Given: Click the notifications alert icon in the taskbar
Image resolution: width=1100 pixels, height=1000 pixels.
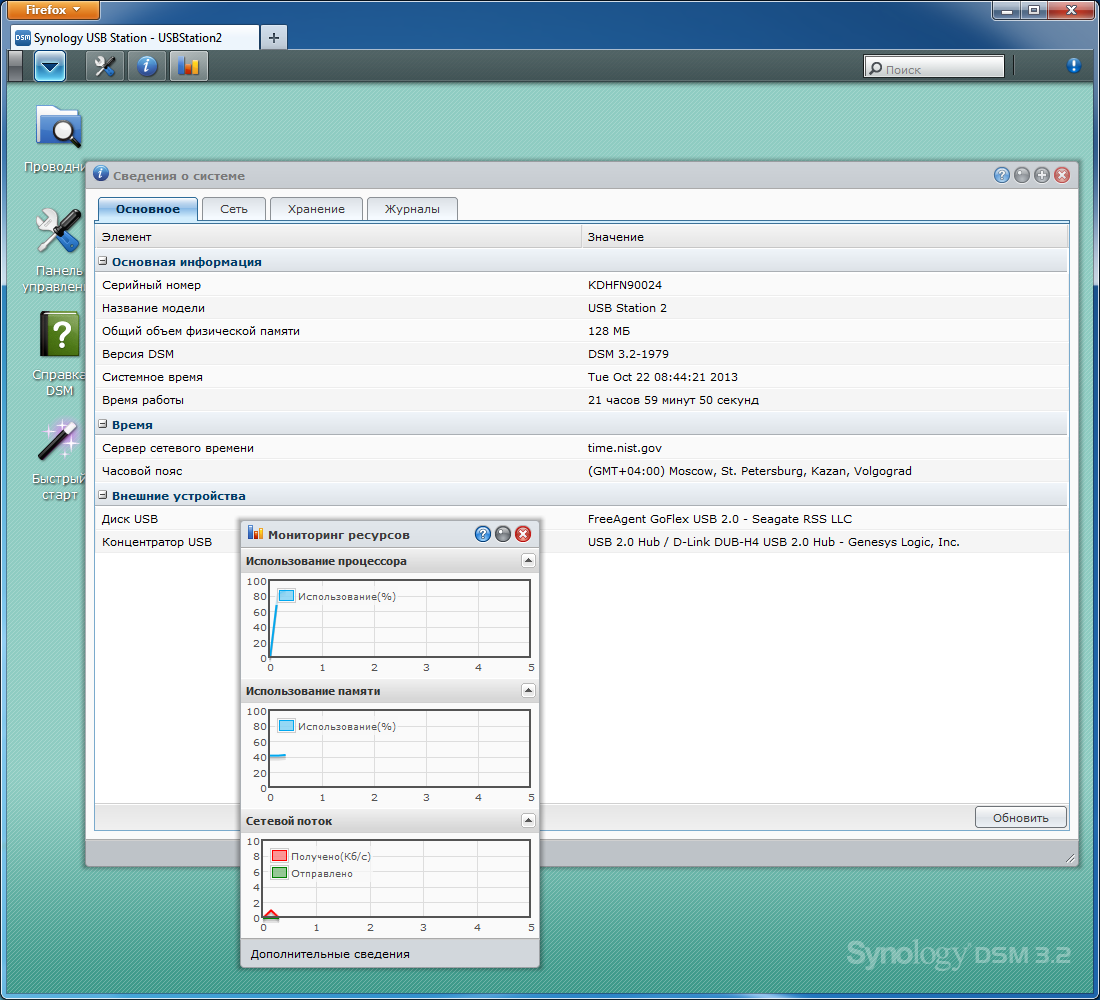Looking at the screenshot, I should point(1073,66).
